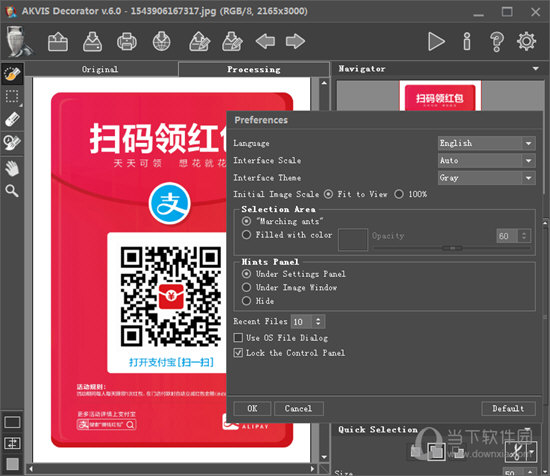The image size is (550, 476).
Task: Select Marching ants selection style
Action: pyautogui.click(x=247, y=221)
